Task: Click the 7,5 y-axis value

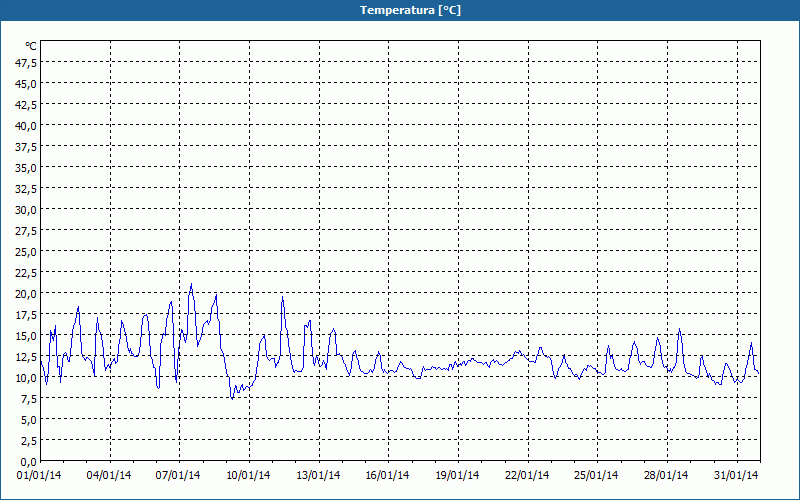Action: [29, 399]
